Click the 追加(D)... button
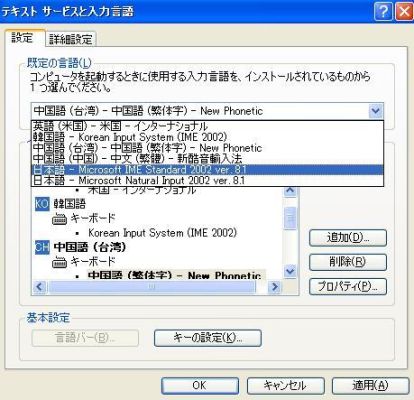Viewport: 414px width, 400px height. 348,238
